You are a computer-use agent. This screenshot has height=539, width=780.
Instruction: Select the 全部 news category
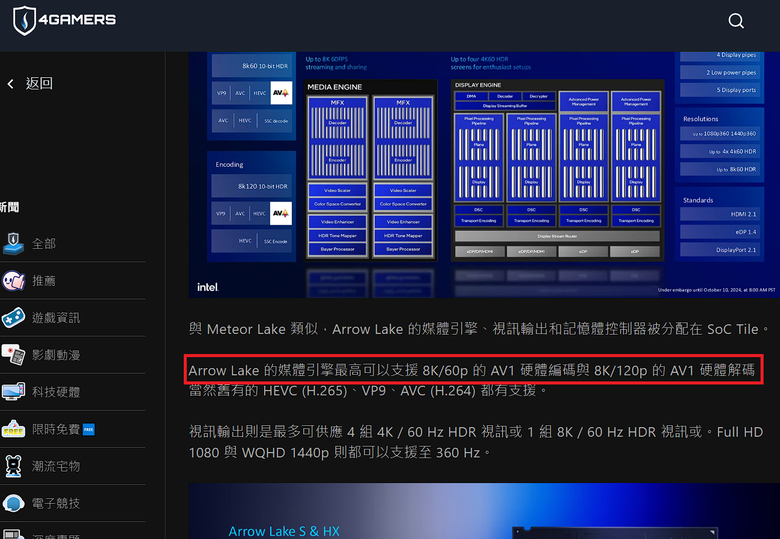[x=44, y=244]
